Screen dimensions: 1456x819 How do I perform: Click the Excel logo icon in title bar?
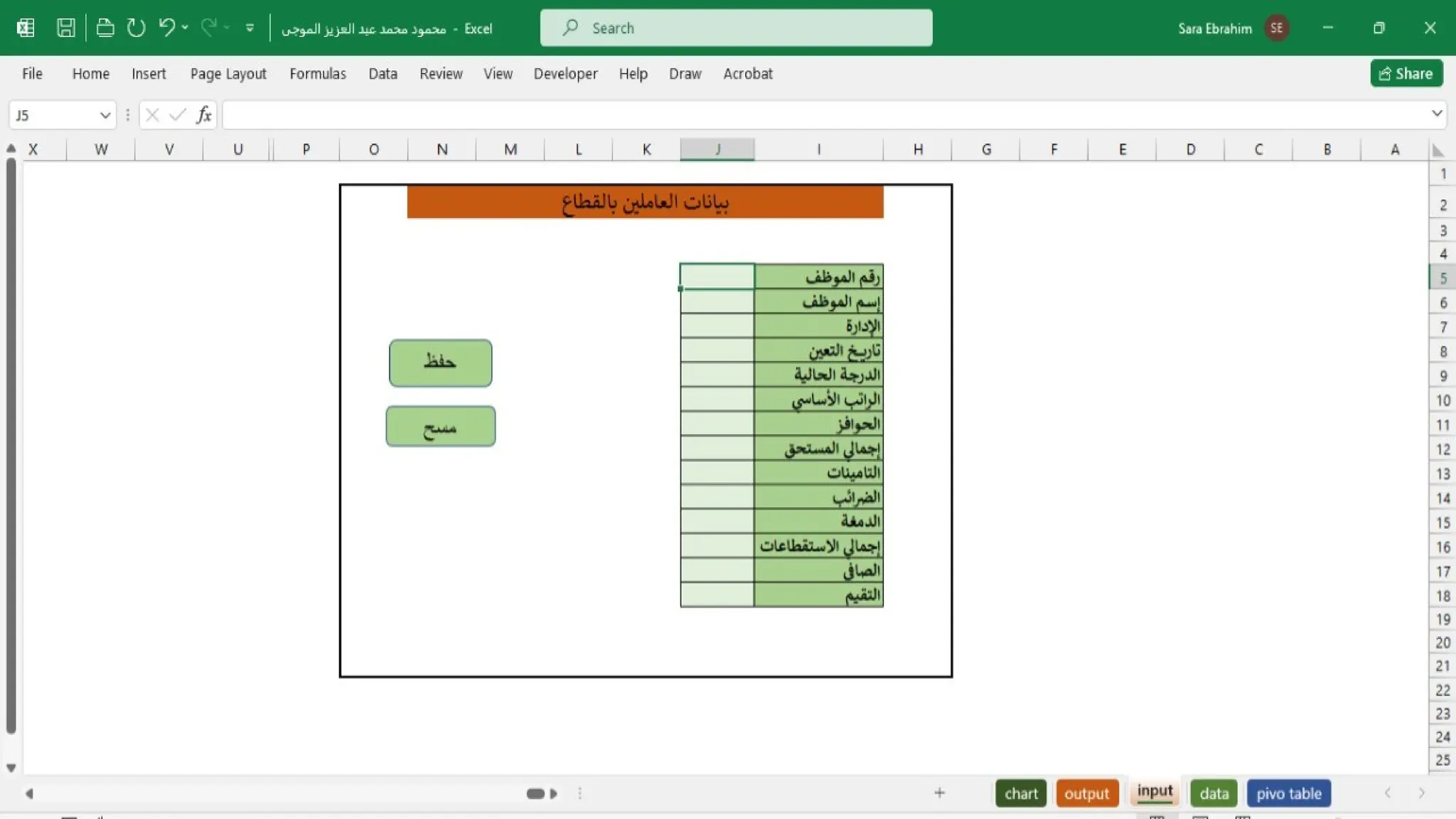tap(26, 28)
